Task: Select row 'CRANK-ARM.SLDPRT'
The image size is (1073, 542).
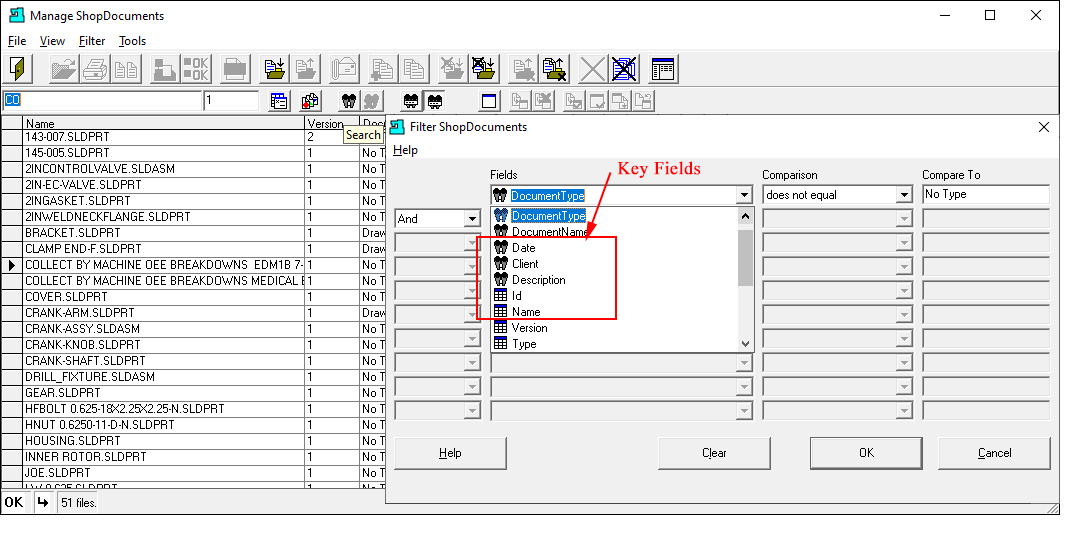Action: tap(164, 313)
